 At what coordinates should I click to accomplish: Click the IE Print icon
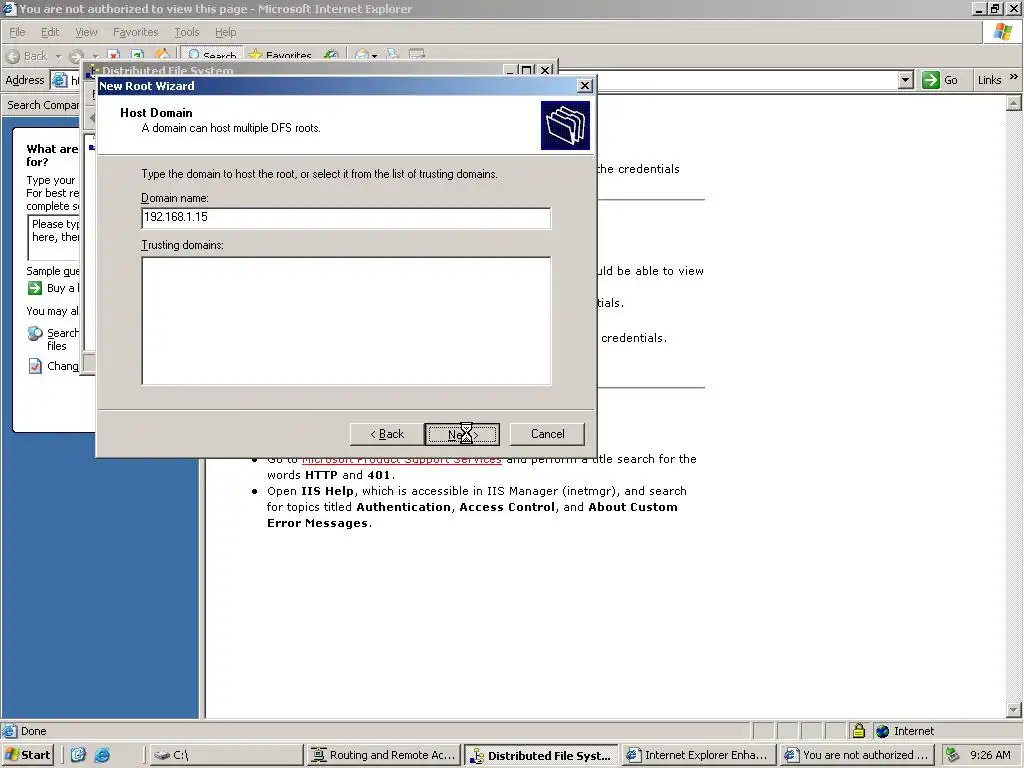[392, 56]
